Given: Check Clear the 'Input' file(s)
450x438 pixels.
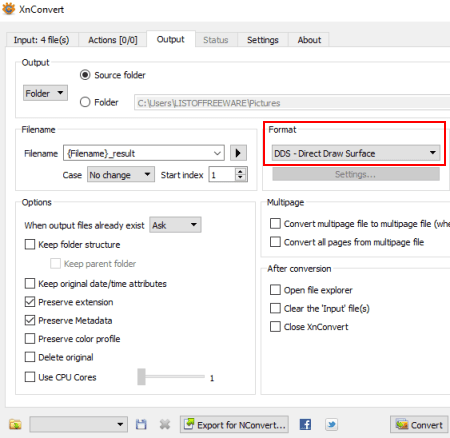Looking at the screenshot, I should click(275, 308).
